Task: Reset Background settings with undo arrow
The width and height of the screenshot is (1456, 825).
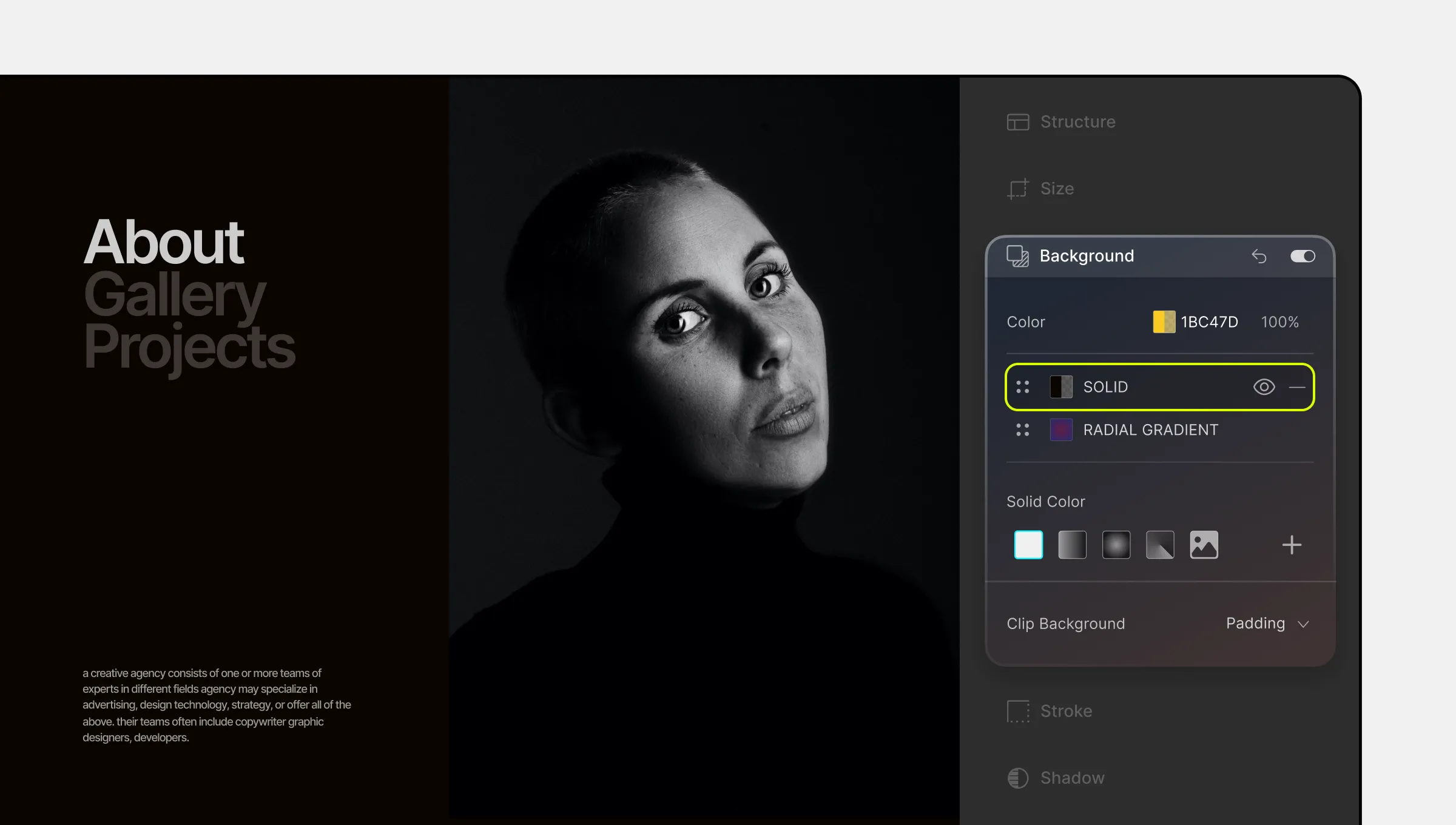Action: 1259,256
